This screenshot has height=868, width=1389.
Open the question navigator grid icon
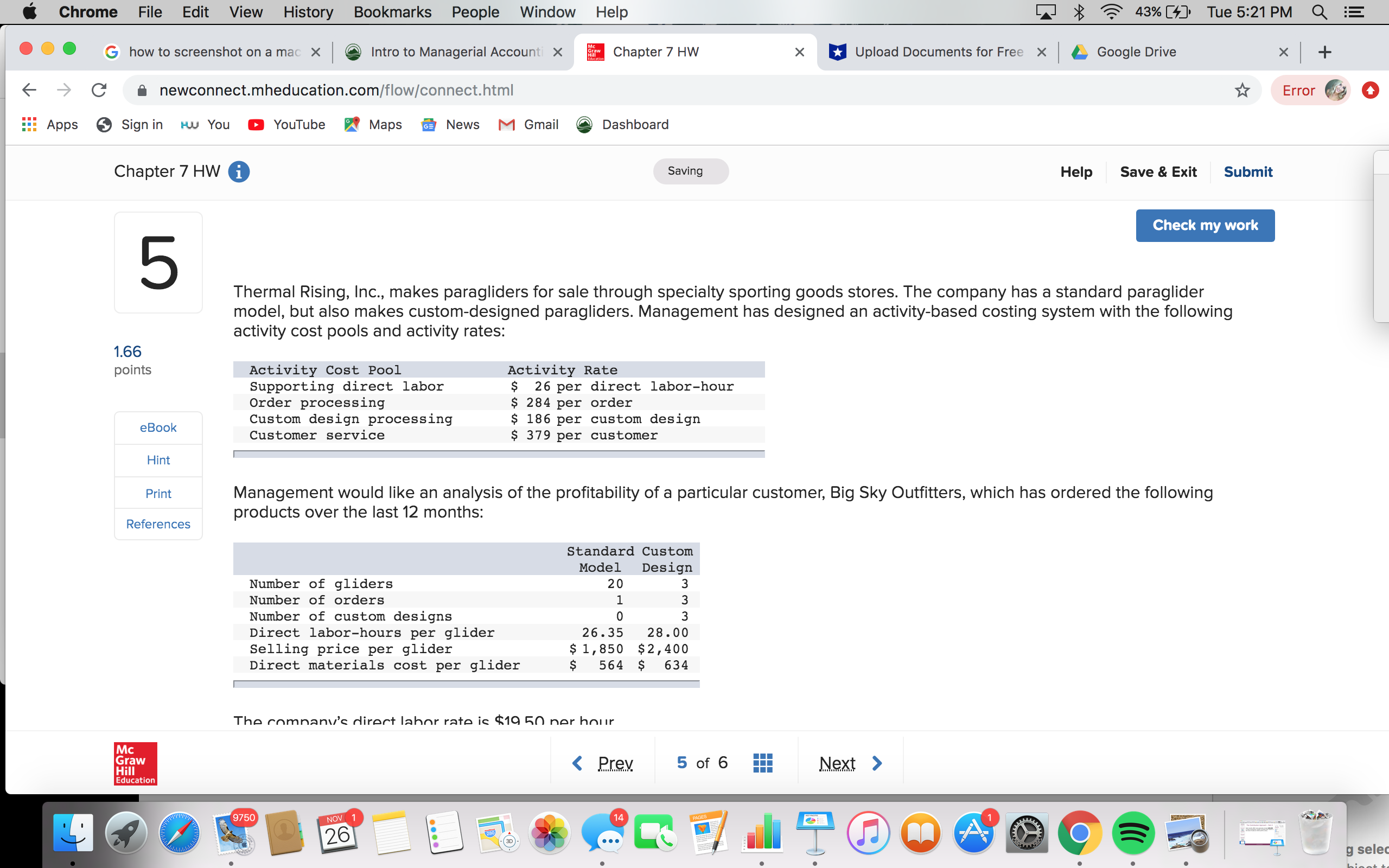pos(762,762)
